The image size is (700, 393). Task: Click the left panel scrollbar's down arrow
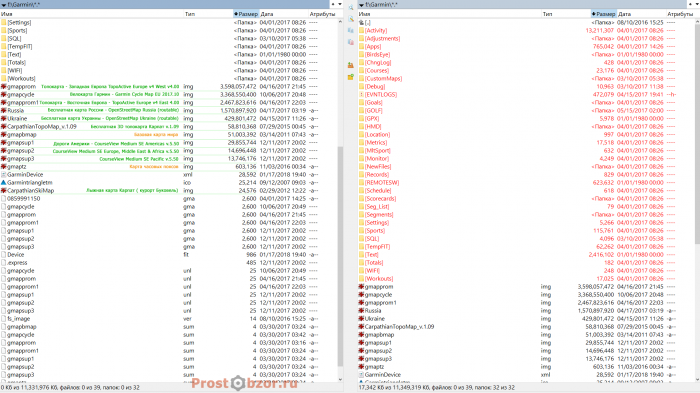tap(340, 380)
